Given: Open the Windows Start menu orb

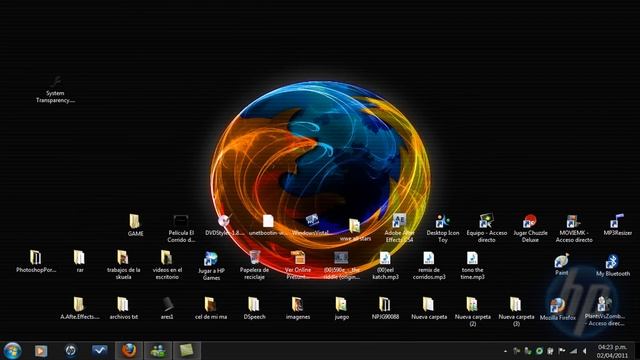Looking at the screenshot, I should pyautogui.click(x=12, y=351).
